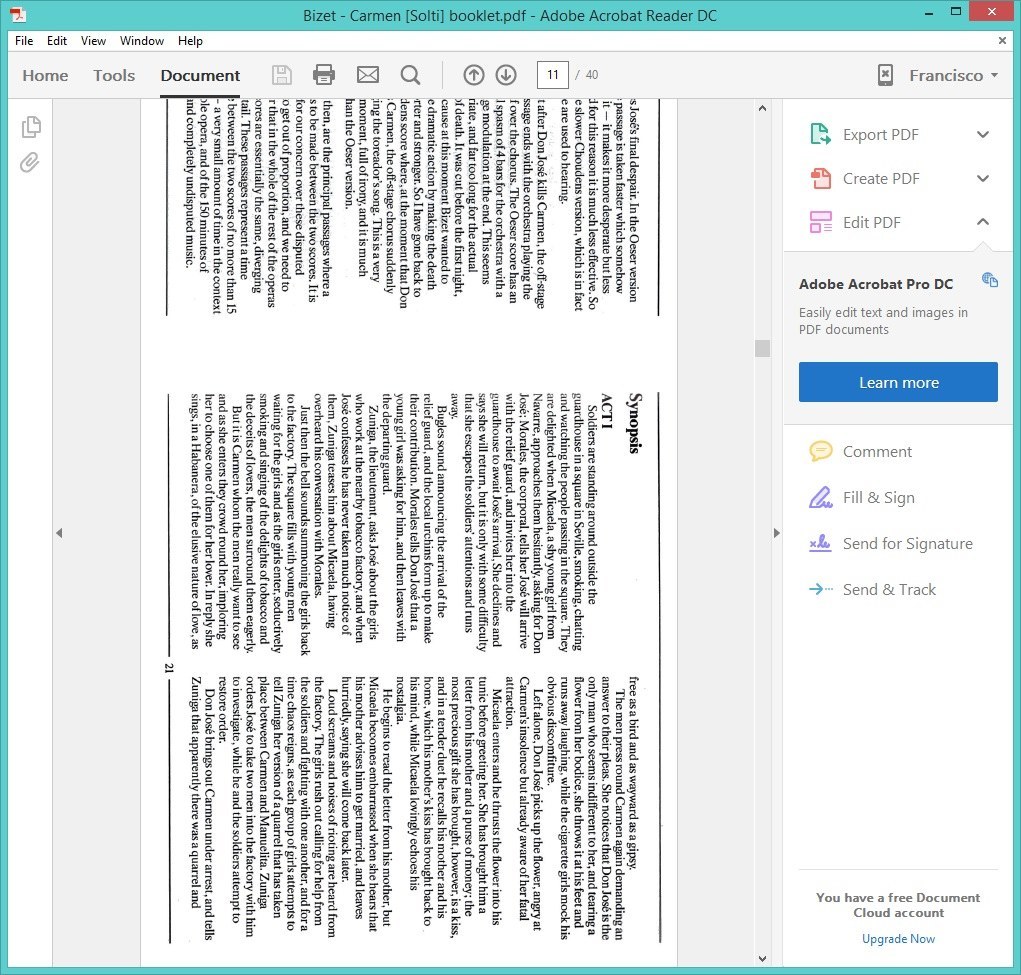This screenshot has width=1021, height=975.
Task: Click Acrobat app icon in title bar
Action: pyautogui.click(x=18, y=14)
